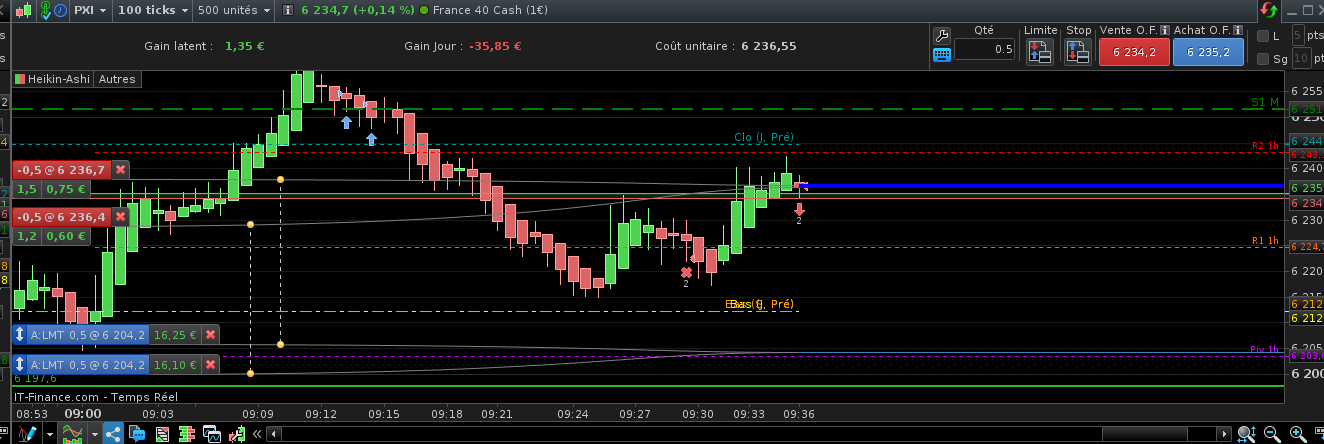The width and height of the screenshot is (1324, 444).
Task: Cancel the A:LMT order showing 16,25 €
Action: 211,336
